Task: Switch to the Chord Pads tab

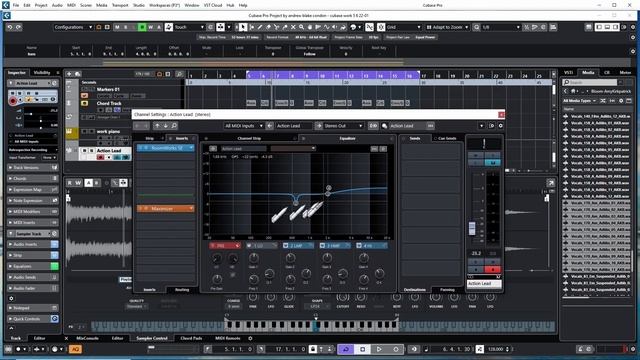Action: coord(191,338)
